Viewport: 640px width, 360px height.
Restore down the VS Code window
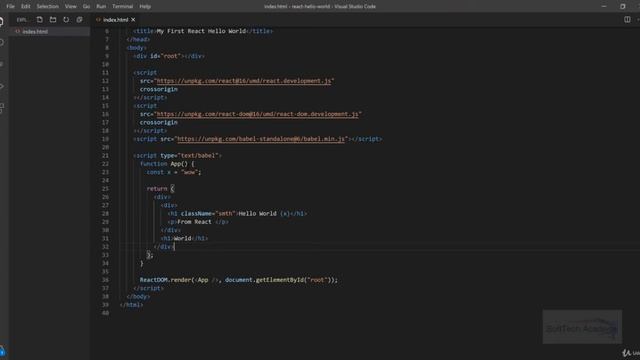[x=622, y=7]
